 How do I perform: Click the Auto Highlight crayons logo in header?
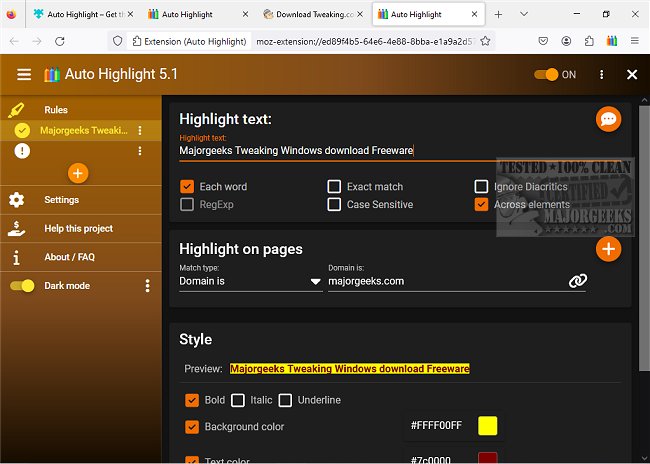(52, 75)
